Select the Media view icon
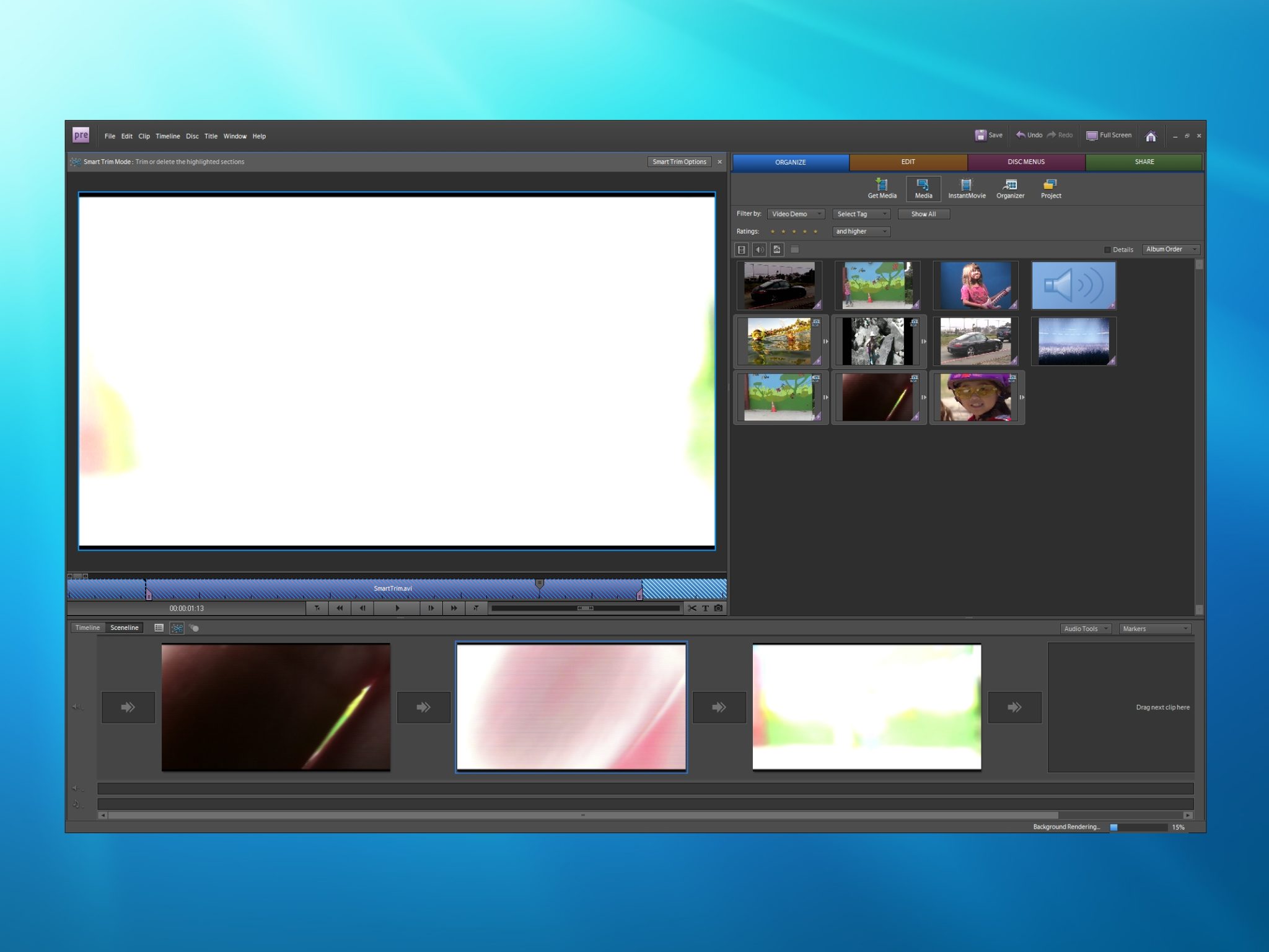The image size is (1269, 952). tap(923, 189)
